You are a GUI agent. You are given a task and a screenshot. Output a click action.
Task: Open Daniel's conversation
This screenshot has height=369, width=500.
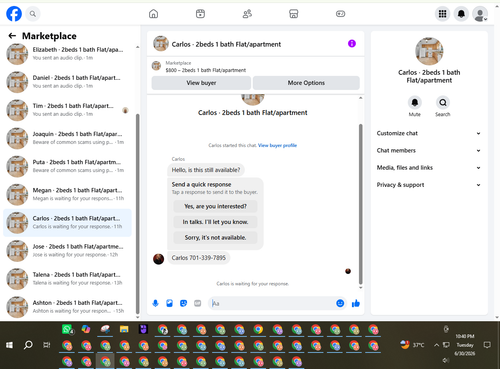point(67,82)
